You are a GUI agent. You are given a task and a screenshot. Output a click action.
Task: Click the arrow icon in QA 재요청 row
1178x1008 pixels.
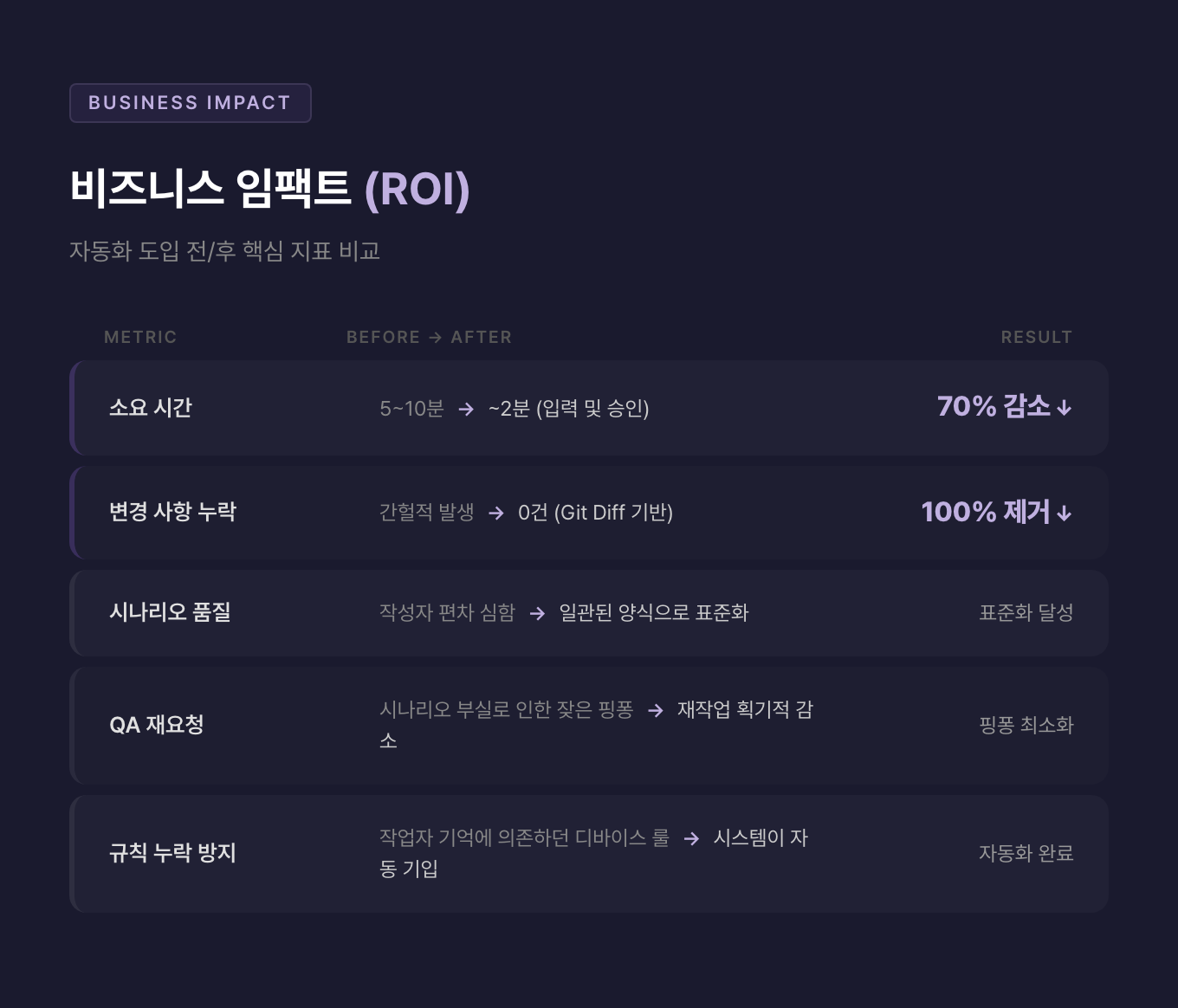tap(656, 710)
